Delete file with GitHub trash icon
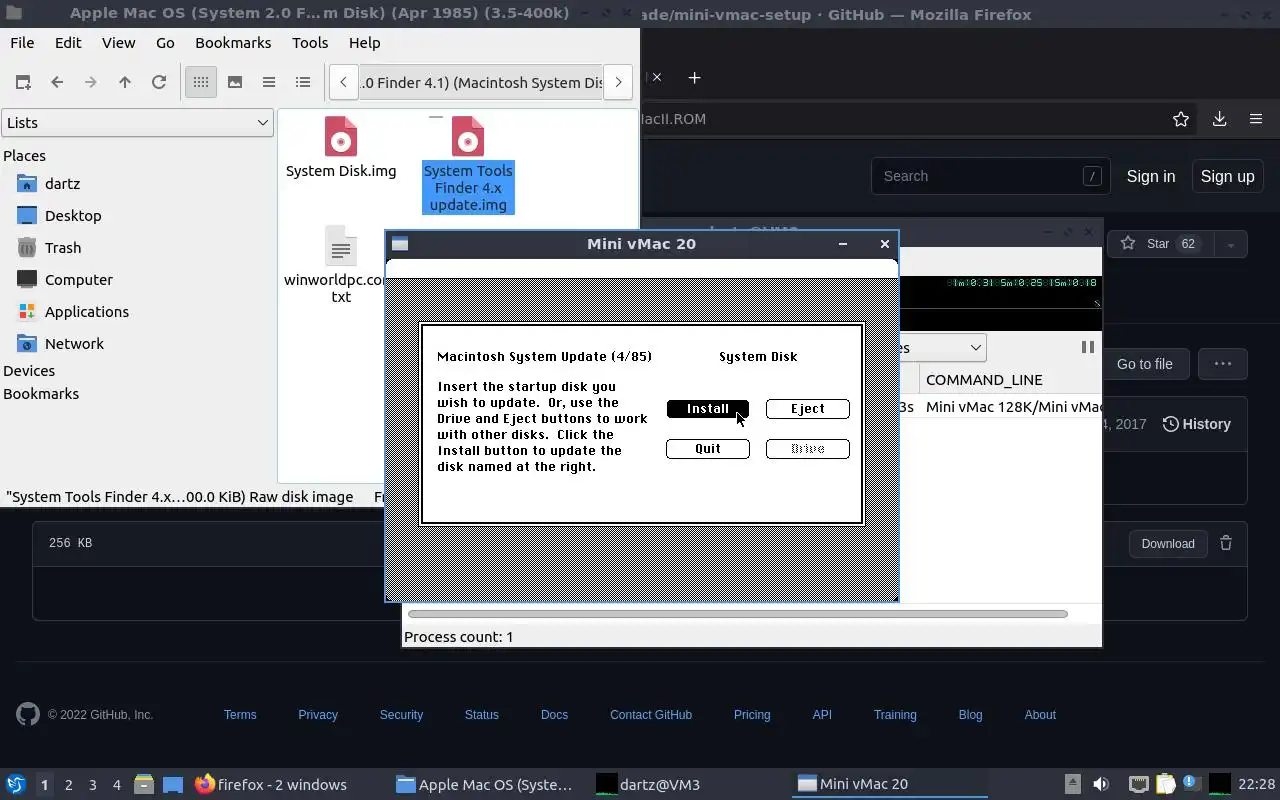Screen dimensions: 1280x800 point(1226,543)
